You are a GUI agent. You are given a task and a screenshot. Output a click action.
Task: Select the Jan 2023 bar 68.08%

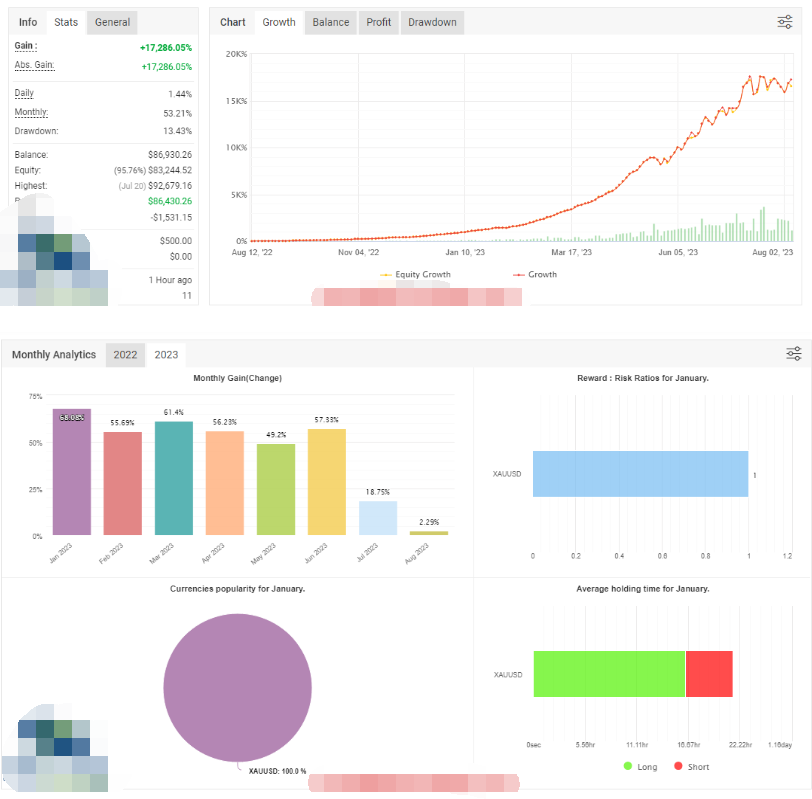[71, 472]
